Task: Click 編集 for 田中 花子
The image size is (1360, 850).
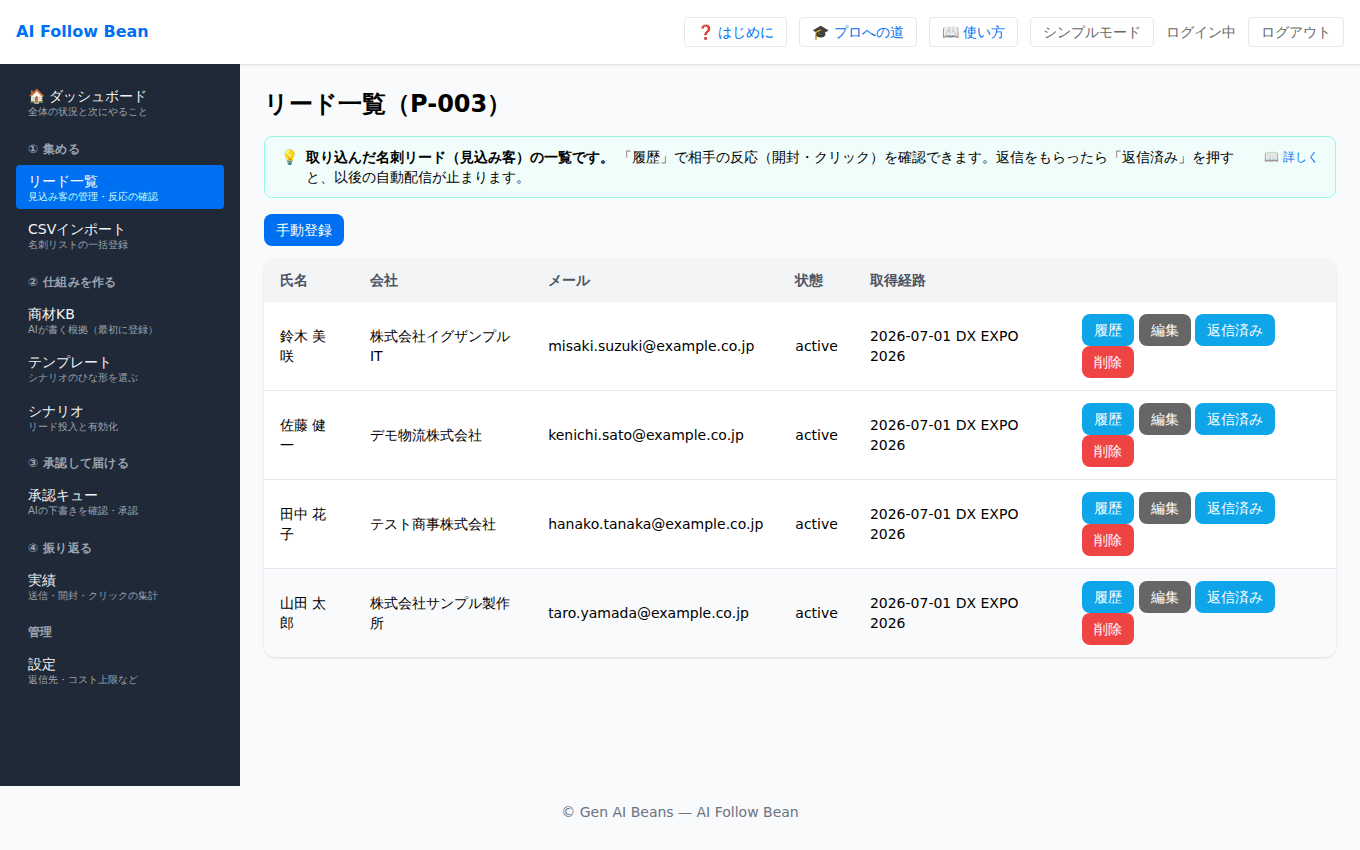Action: click(1165, 508)
